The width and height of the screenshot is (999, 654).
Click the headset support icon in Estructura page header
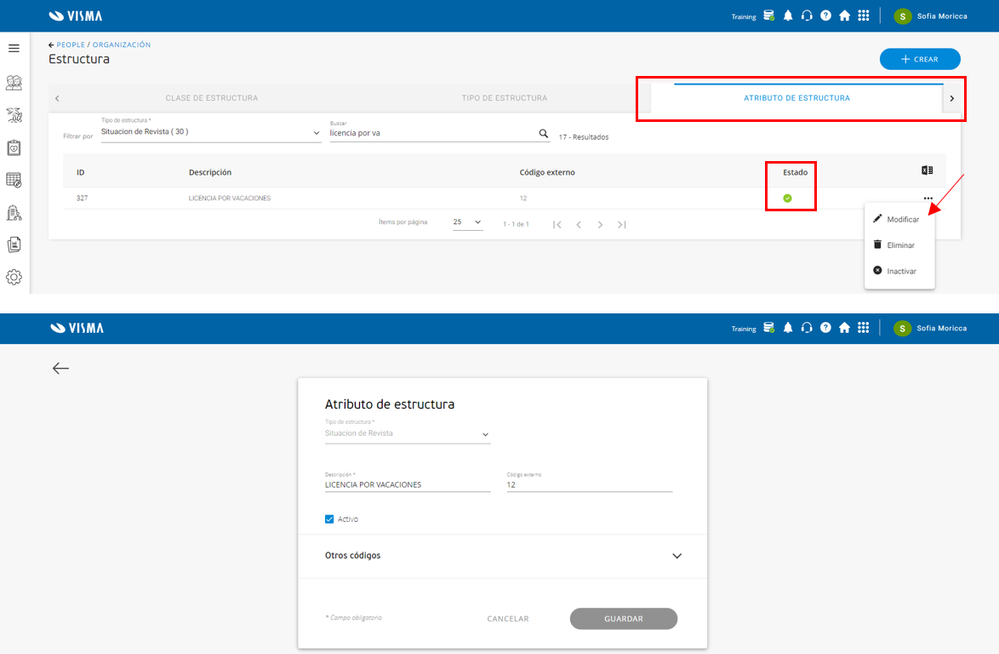point(807,15)
